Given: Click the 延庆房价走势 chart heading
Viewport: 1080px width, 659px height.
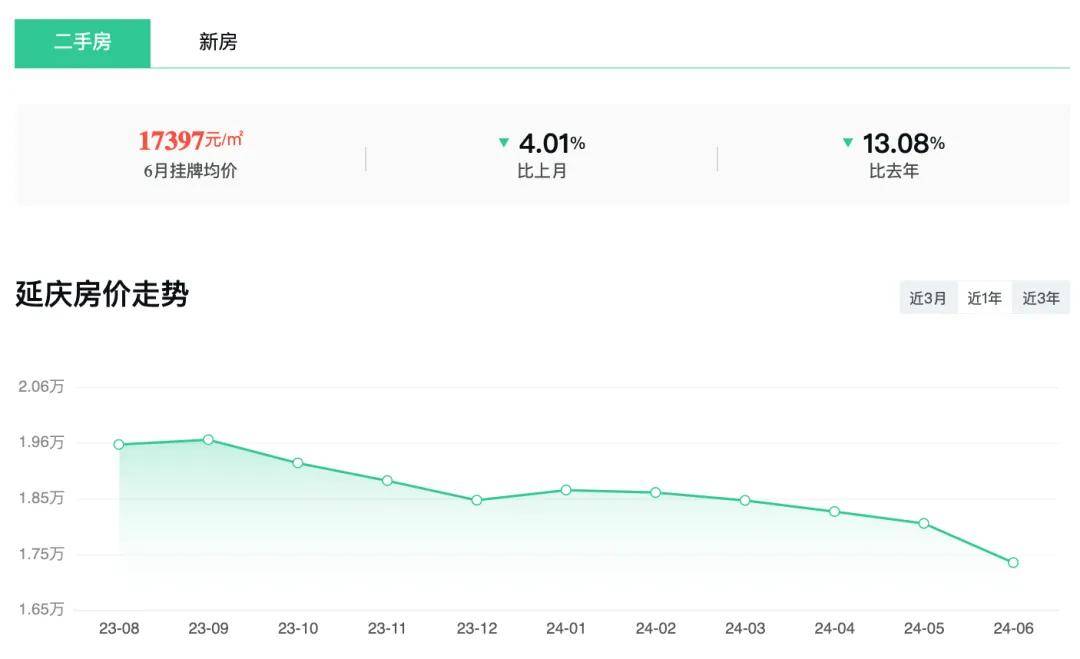Looking at the screenshot, I should click(102, 294).
